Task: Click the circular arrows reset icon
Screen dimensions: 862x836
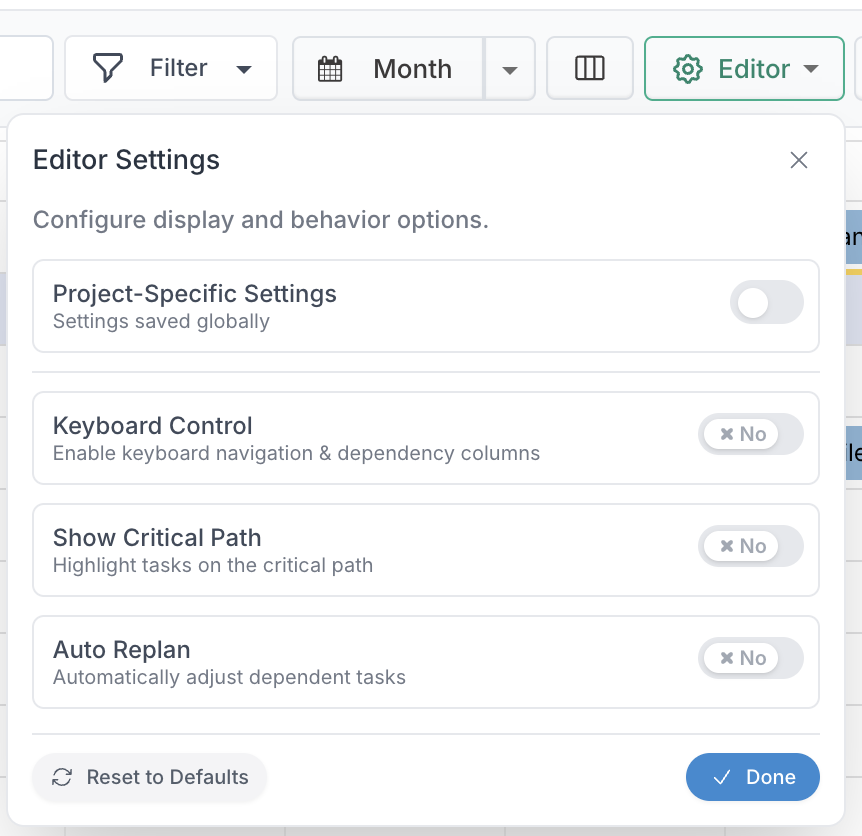Action: click(62, 778)
